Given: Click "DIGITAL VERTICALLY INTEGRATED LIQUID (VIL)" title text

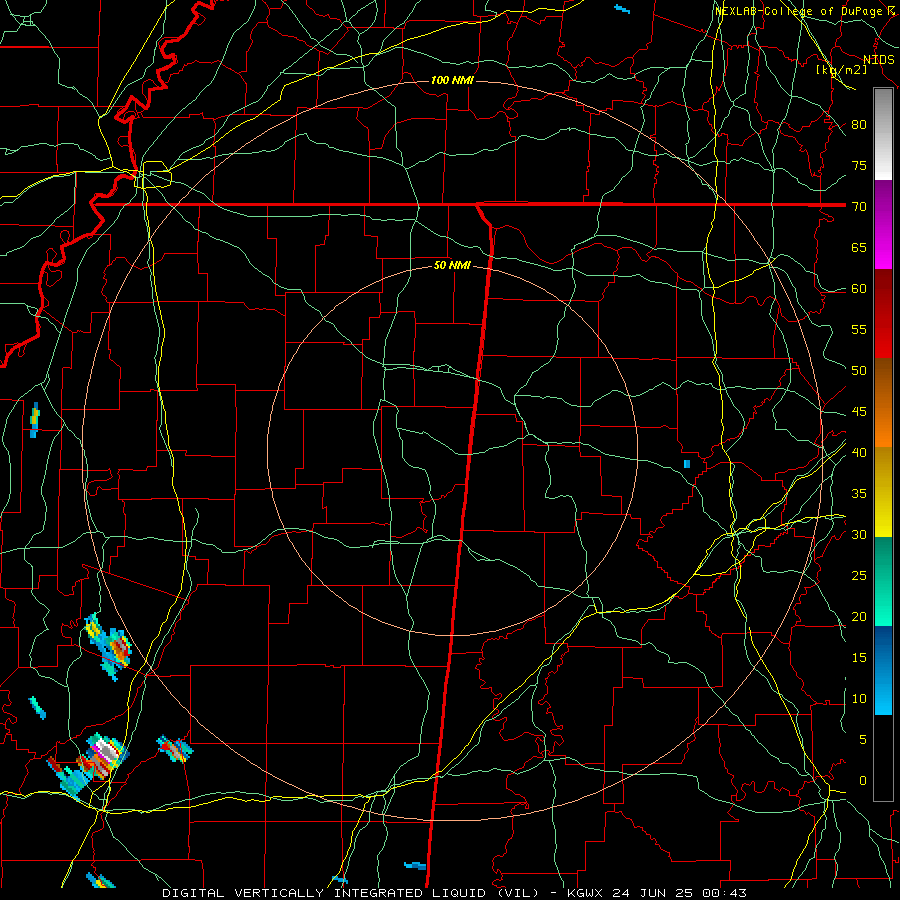Looking at the screenshot, I should pyautogui.click(x=352, y=893).
